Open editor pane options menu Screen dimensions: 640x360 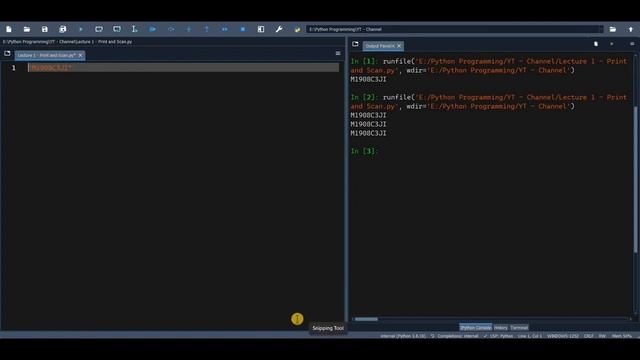[x=338, y=53]
